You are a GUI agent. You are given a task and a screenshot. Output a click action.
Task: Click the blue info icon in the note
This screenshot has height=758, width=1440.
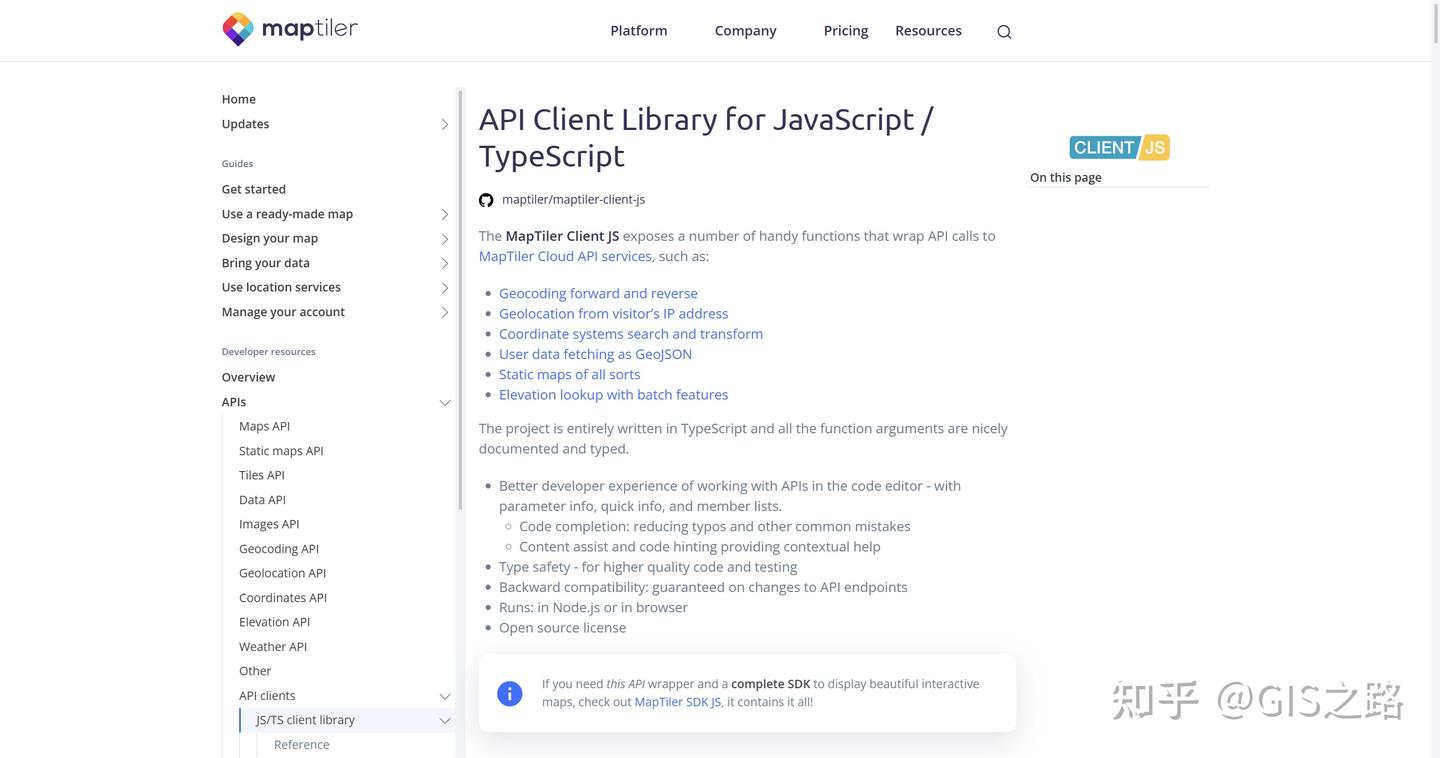pyautogui.click(x=510, y=693)
